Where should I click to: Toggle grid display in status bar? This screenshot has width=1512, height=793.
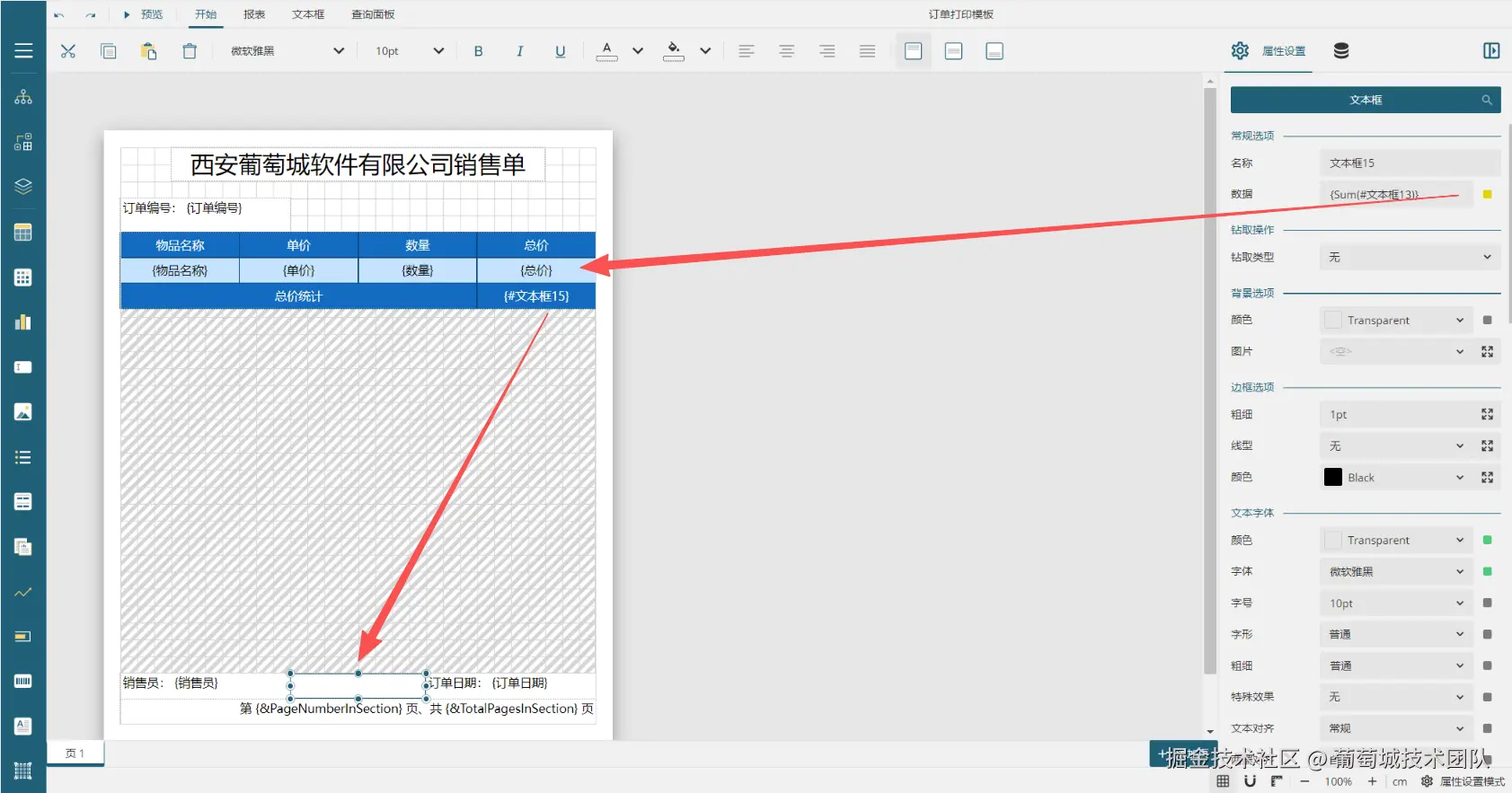pos(1223,781)
